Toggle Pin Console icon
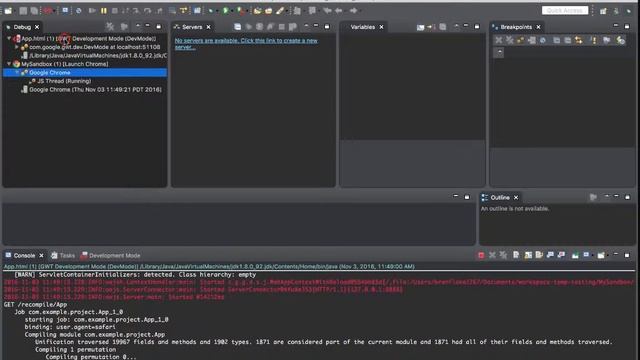Screen dimensions: 640x360 [575, 255]
